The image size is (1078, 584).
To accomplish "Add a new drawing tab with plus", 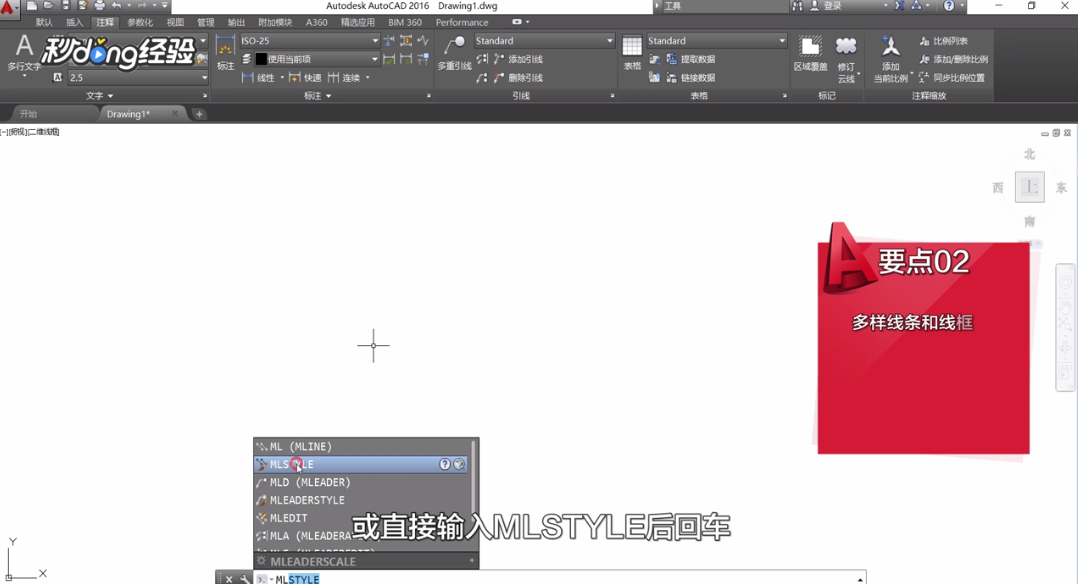I will (199, 113).
